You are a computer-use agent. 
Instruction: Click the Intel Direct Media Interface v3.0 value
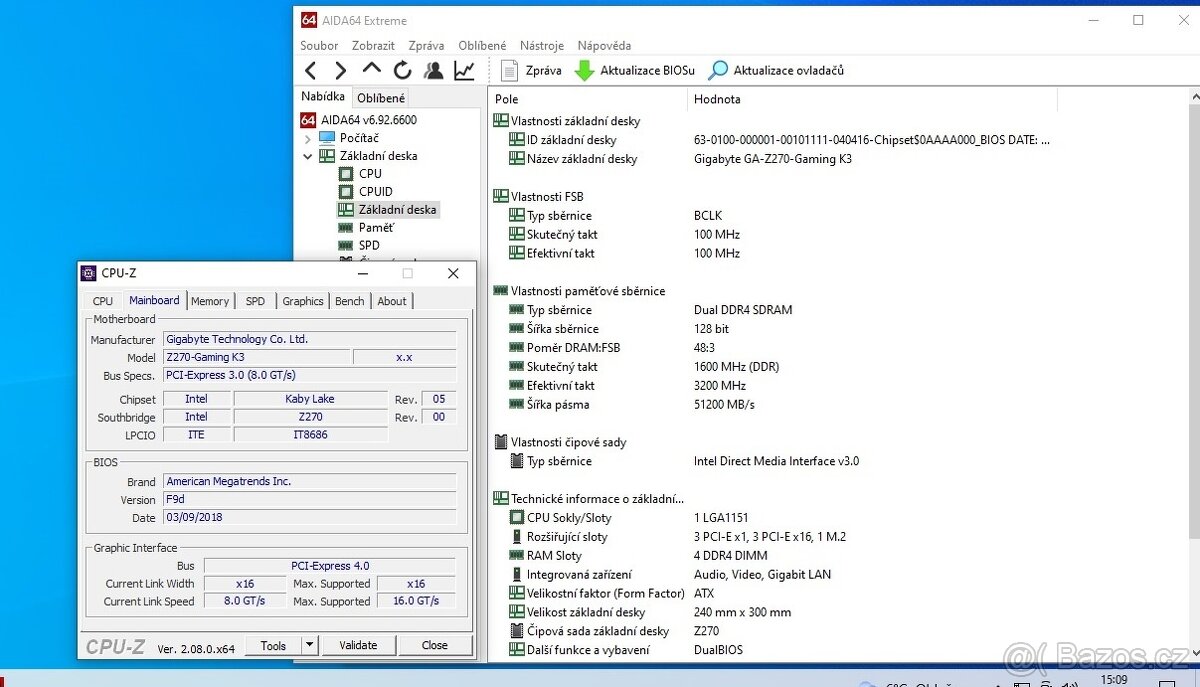(x=776, y=462)
